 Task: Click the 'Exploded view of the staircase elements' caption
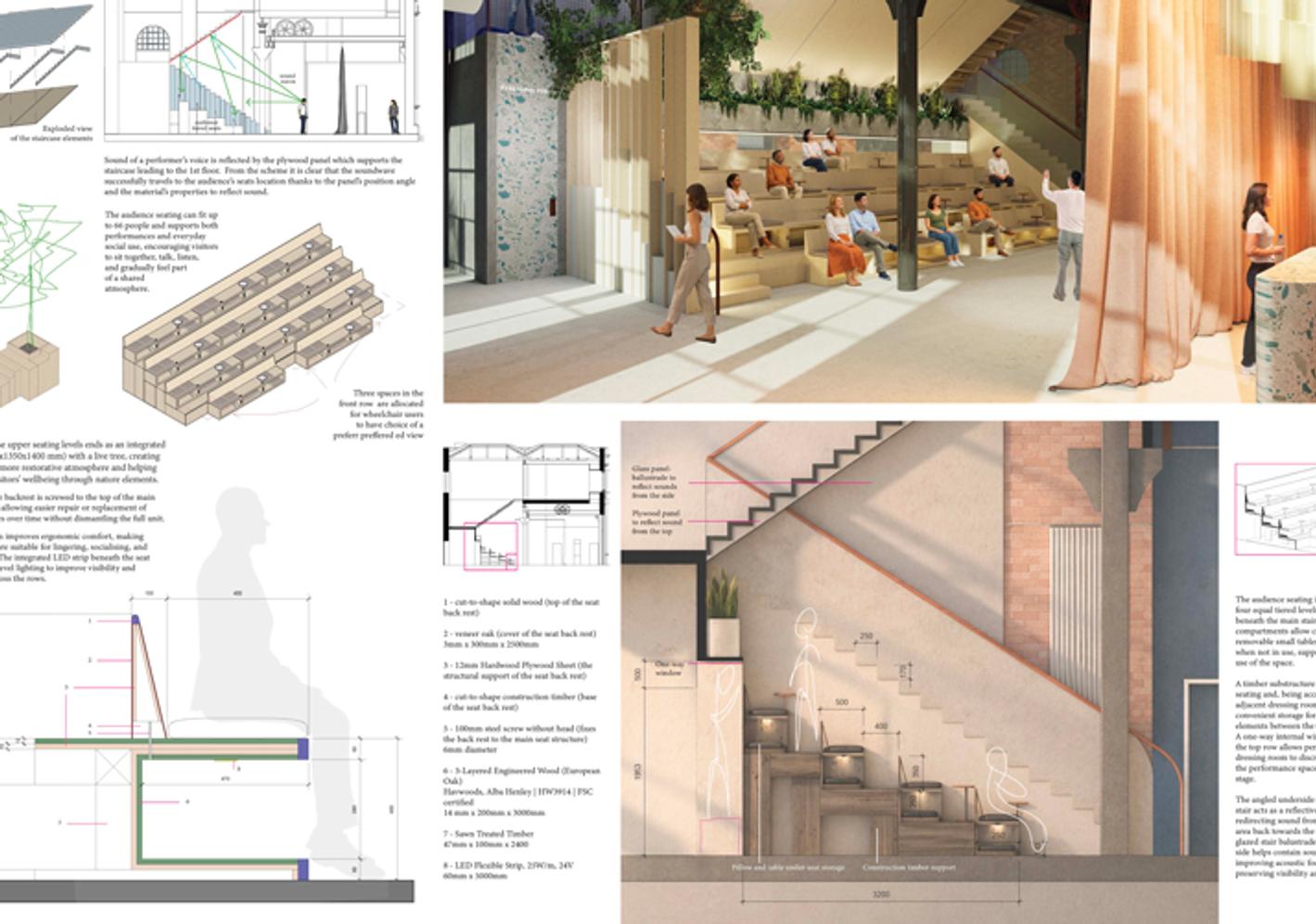[x=52, y=134]
